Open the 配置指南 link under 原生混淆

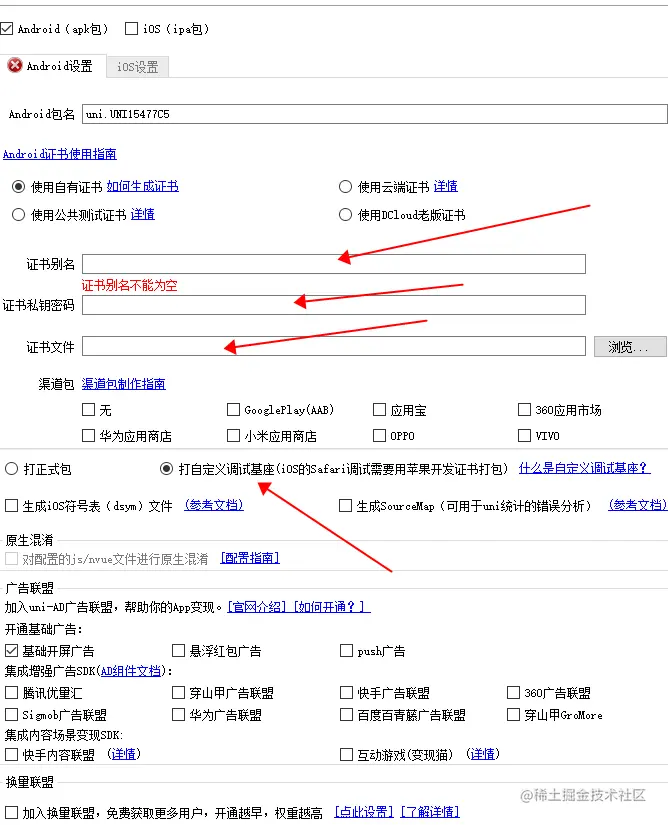coord(250,558)
